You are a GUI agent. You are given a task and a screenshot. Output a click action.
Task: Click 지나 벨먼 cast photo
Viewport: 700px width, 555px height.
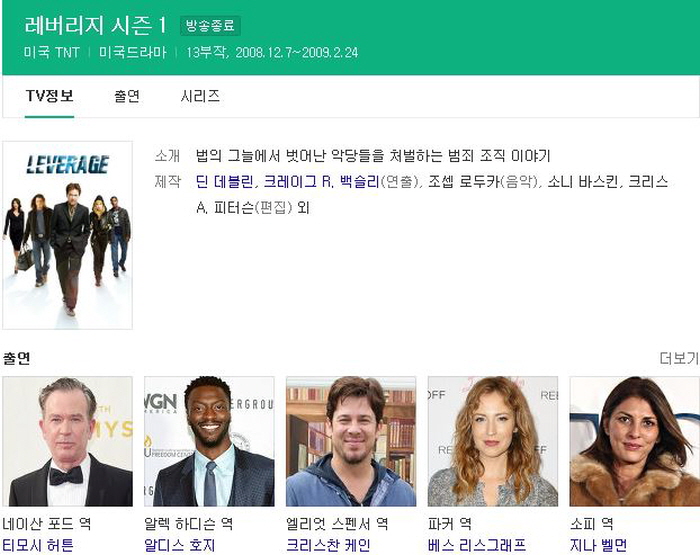pos(634,441)
